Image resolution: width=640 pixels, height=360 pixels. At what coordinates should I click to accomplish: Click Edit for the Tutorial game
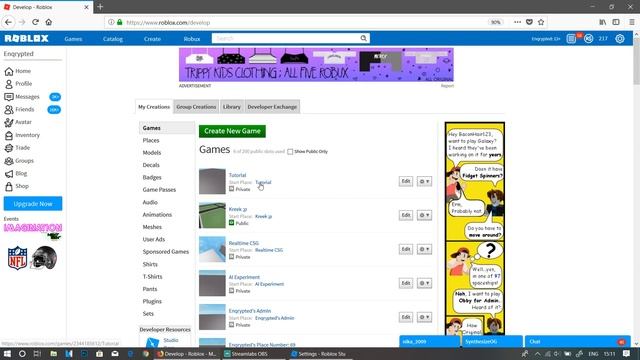pos(406,181)
